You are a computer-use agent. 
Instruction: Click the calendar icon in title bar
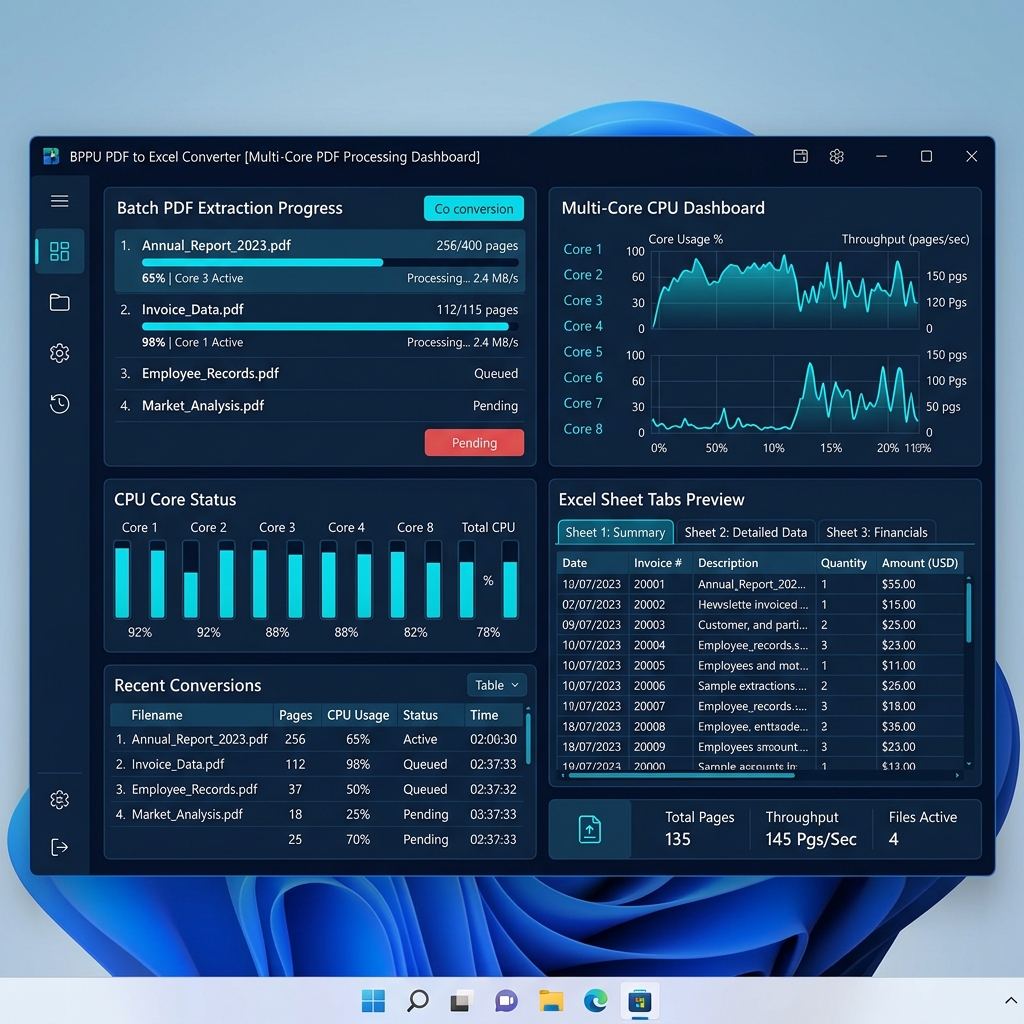tap(800, 156)
